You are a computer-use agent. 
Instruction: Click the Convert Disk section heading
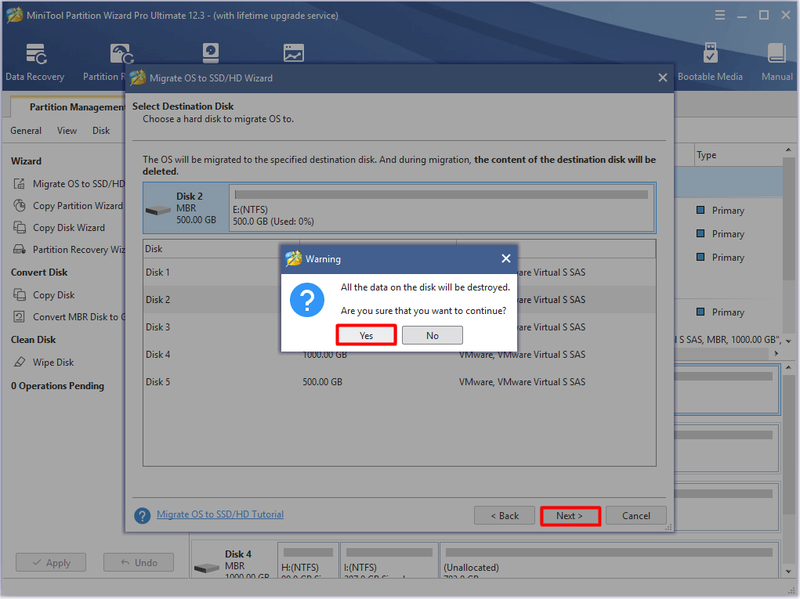pos(39,272)
